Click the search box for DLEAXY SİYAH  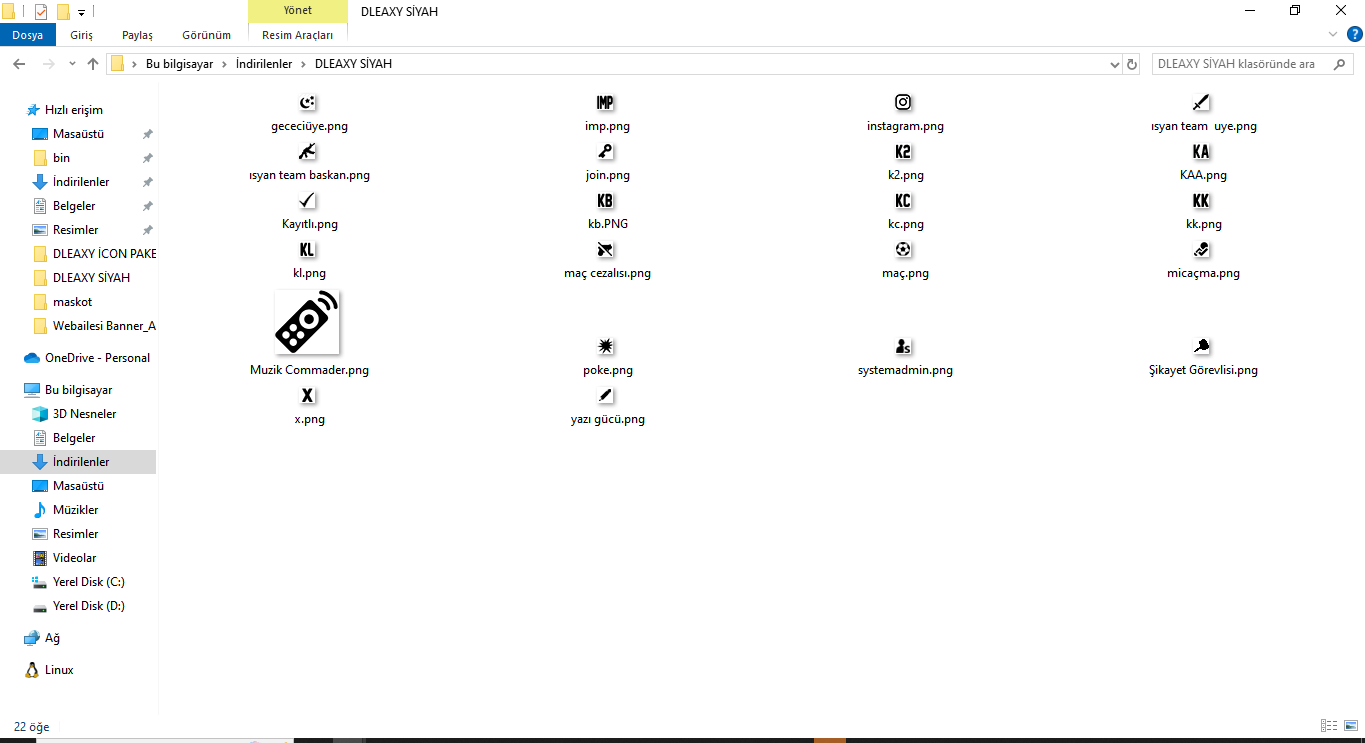coord(1252,64)
